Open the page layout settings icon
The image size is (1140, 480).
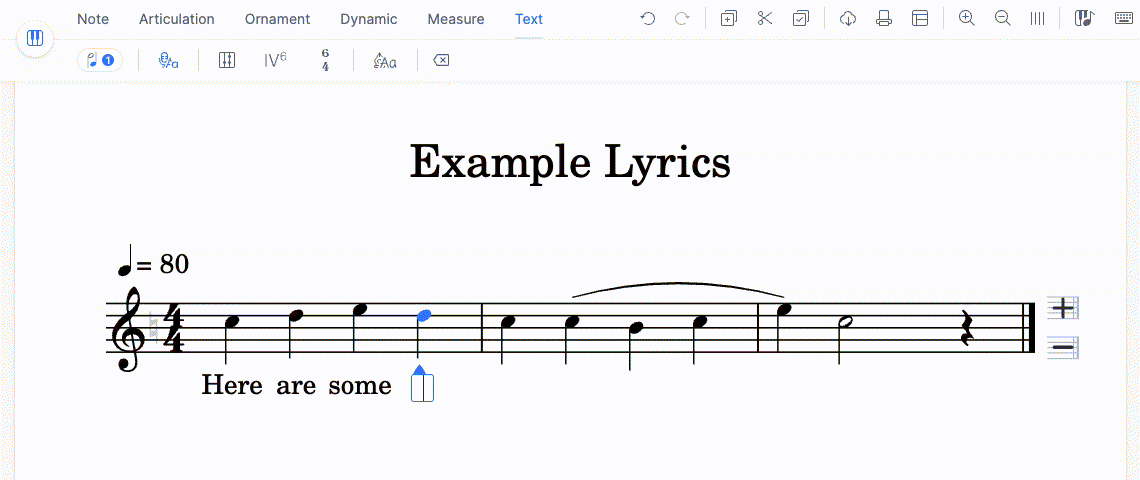(x=920, y=19)
